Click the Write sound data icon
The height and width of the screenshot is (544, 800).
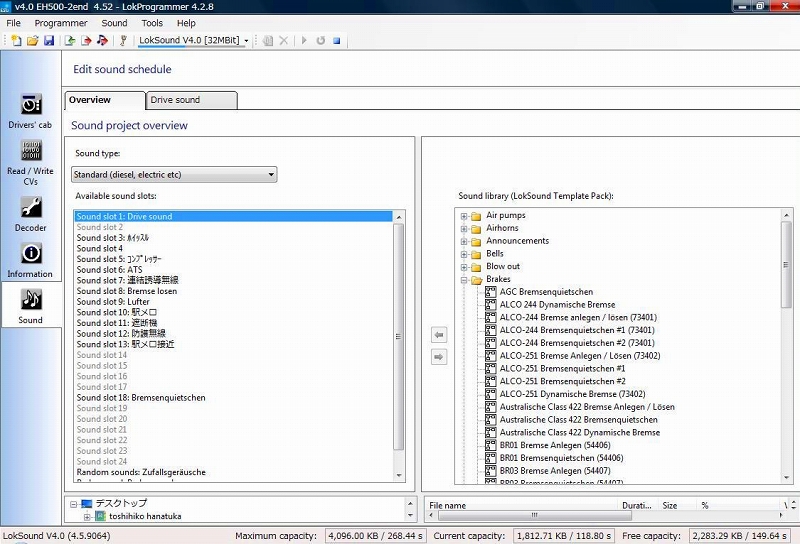[x=102, y=40]
